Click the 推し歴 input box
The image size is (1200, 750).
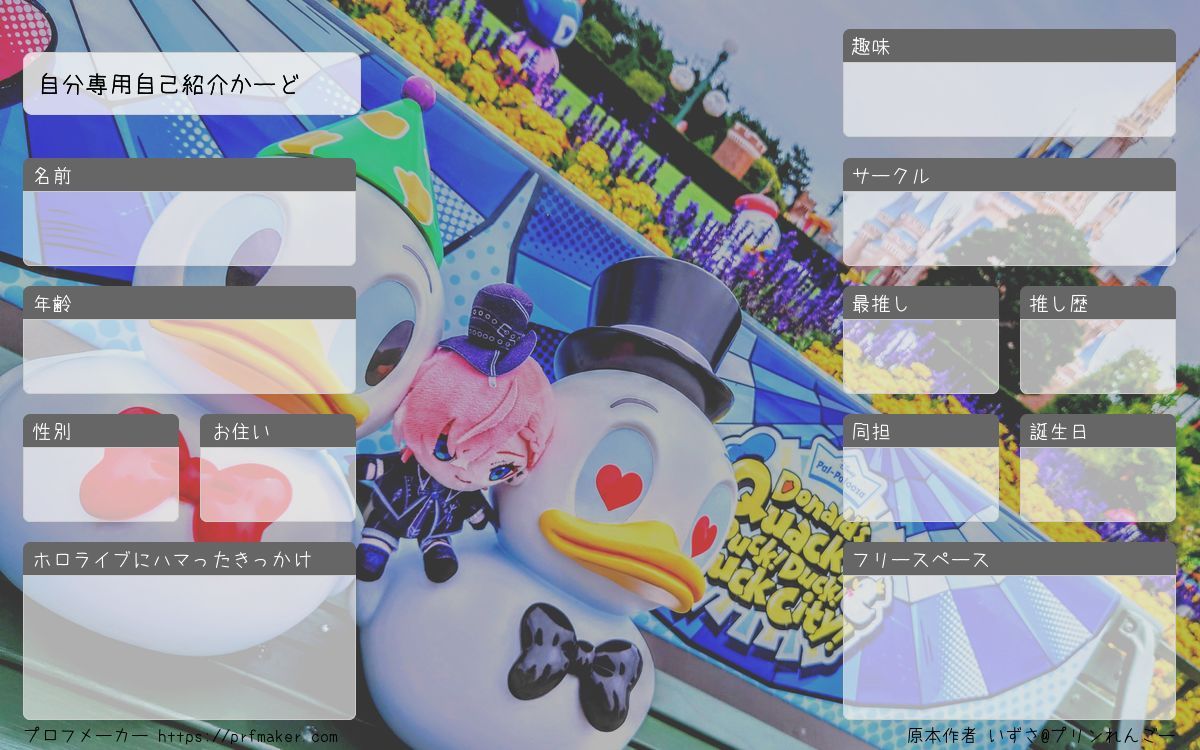(1098, 356)
